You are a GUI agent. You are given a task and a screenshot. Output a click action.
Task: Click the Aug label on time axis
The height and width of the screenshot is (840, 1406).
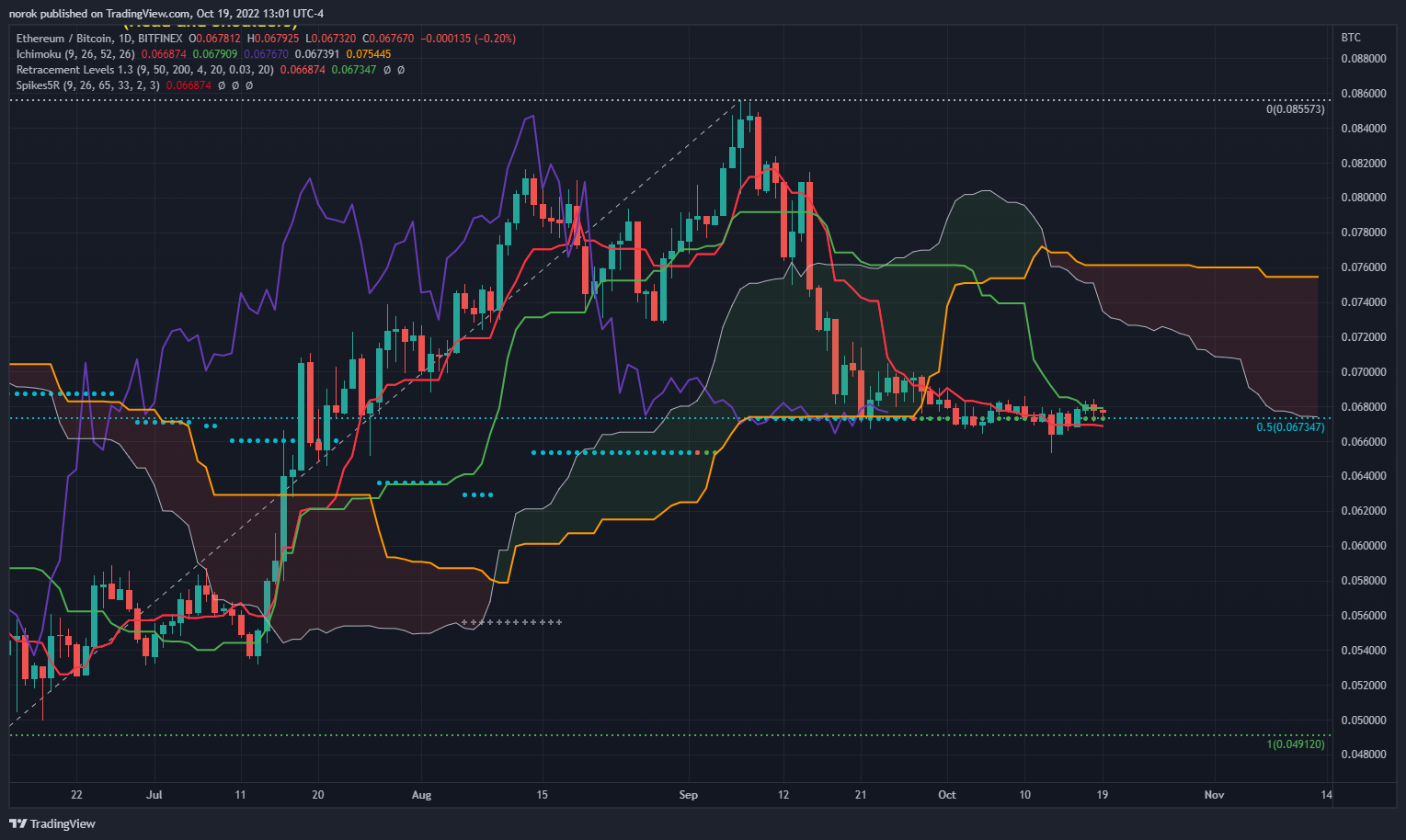click(x=421, y=795)
